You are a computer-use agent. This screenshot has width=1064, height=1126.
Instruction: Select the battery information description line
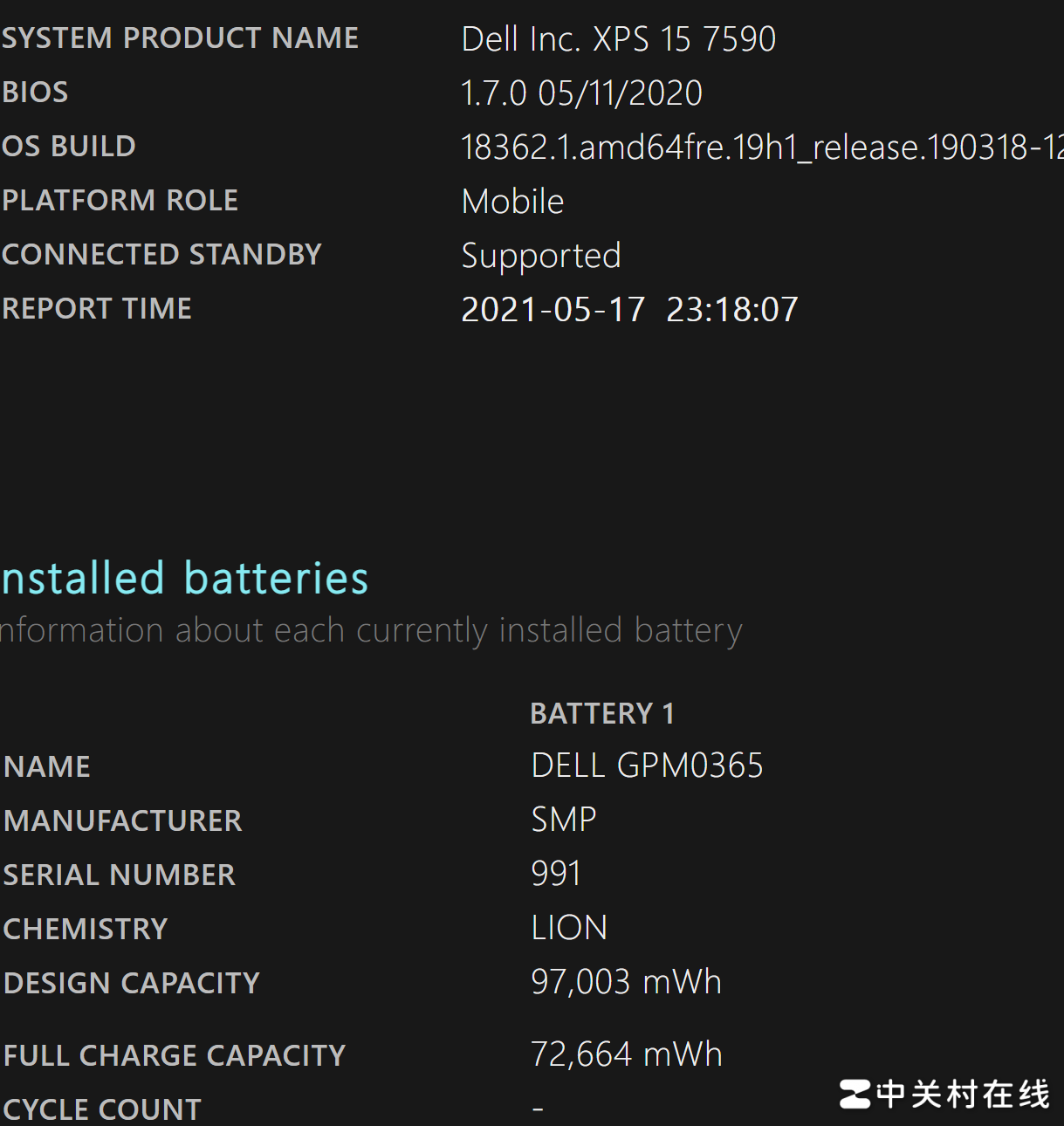coord(371,629)
